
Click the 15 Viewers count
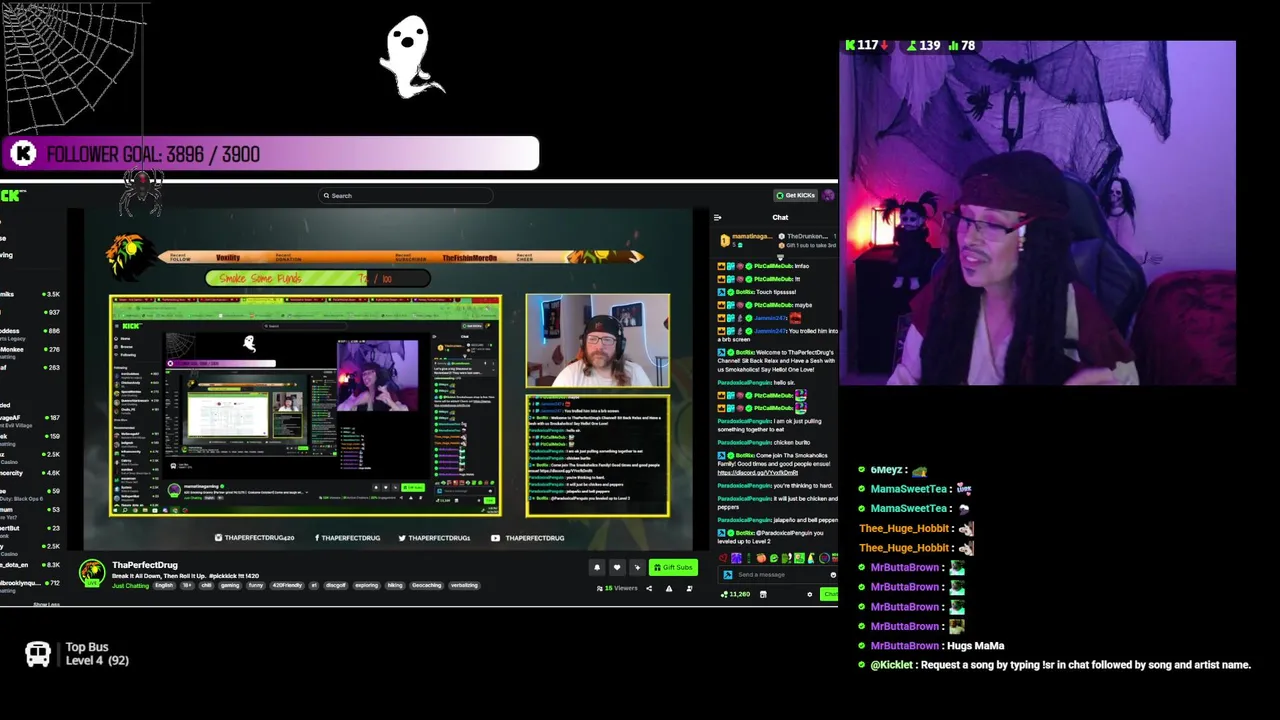click(x=617, y=588)
